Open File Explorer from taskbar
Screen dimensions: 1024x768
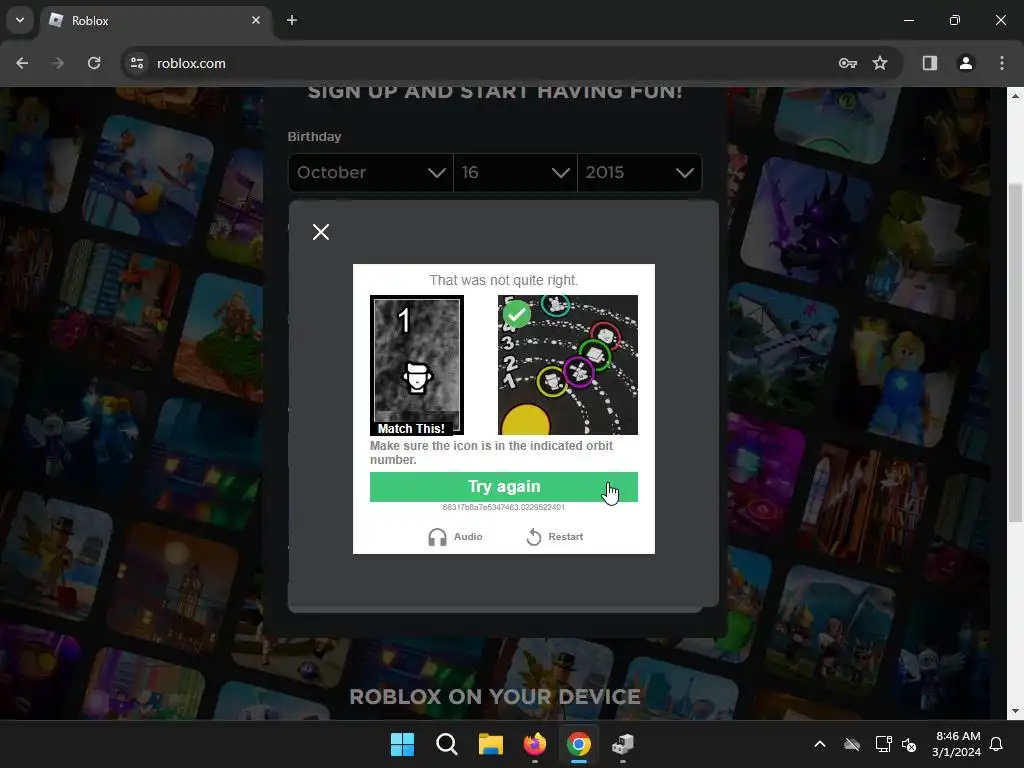(x=490, y=744)
